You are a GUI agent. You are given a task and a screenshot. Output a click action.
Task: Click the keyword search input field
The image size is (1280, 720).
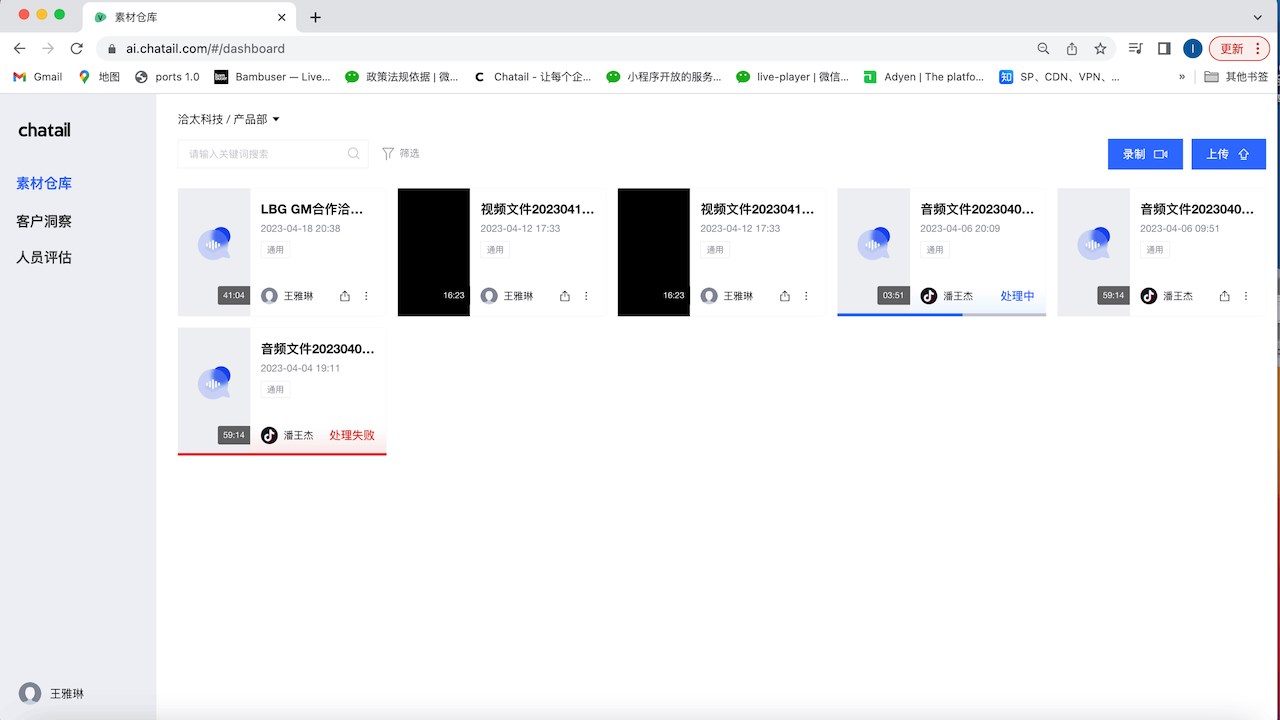(x=273, y=154)
